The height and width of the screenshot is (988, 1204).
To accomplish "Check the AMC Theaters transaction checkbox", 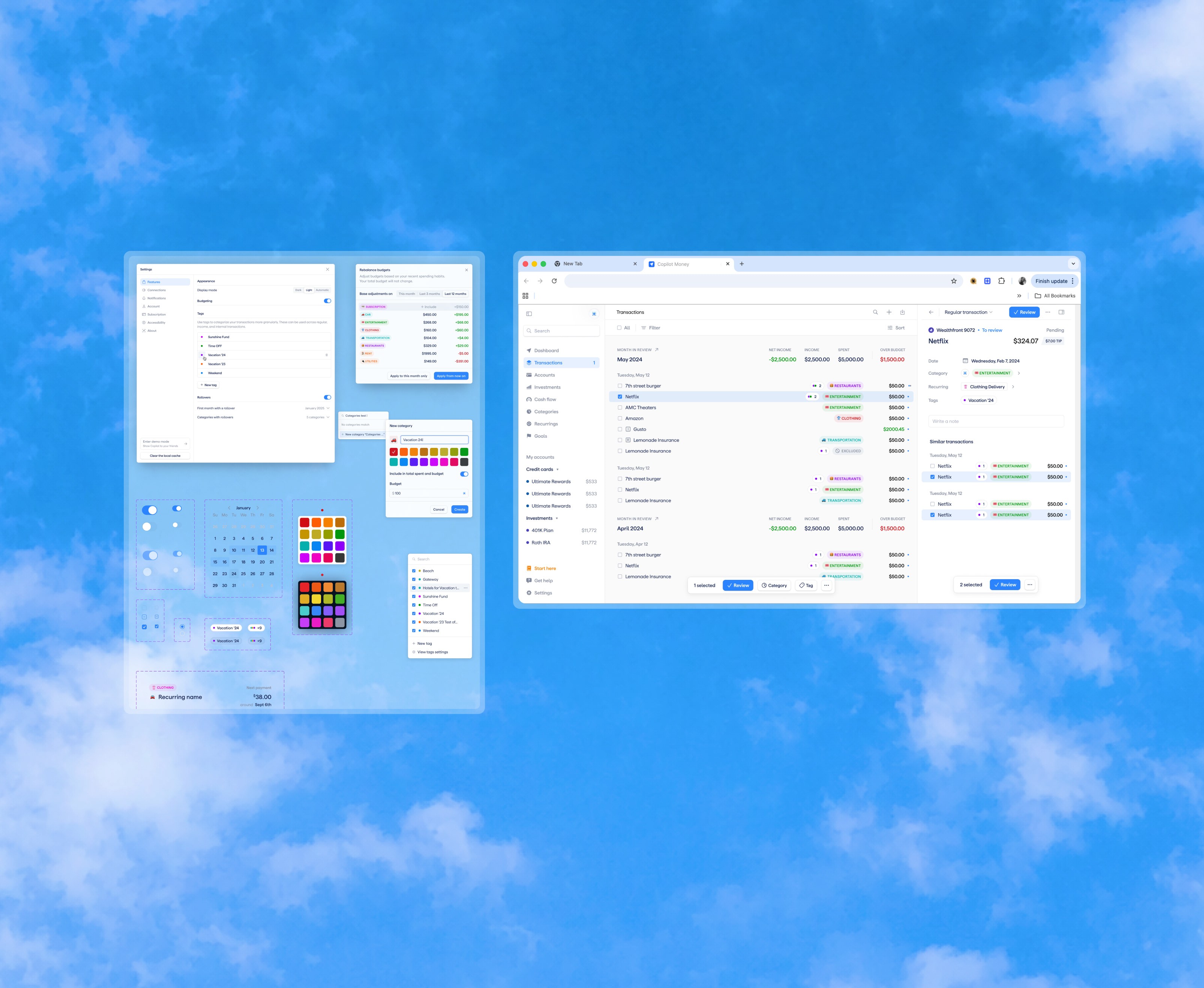I will [x=620, y=407].
